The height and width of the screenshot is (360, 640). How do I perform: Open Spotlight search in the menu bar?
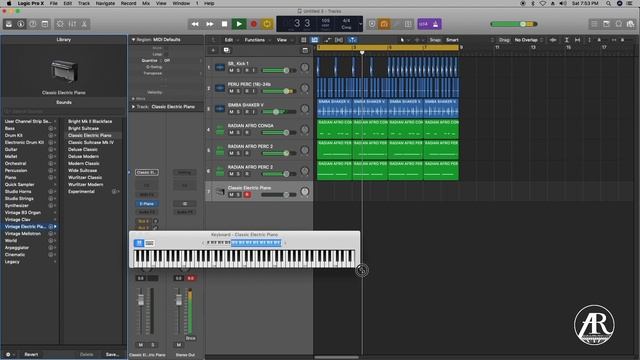pos(608,3)
